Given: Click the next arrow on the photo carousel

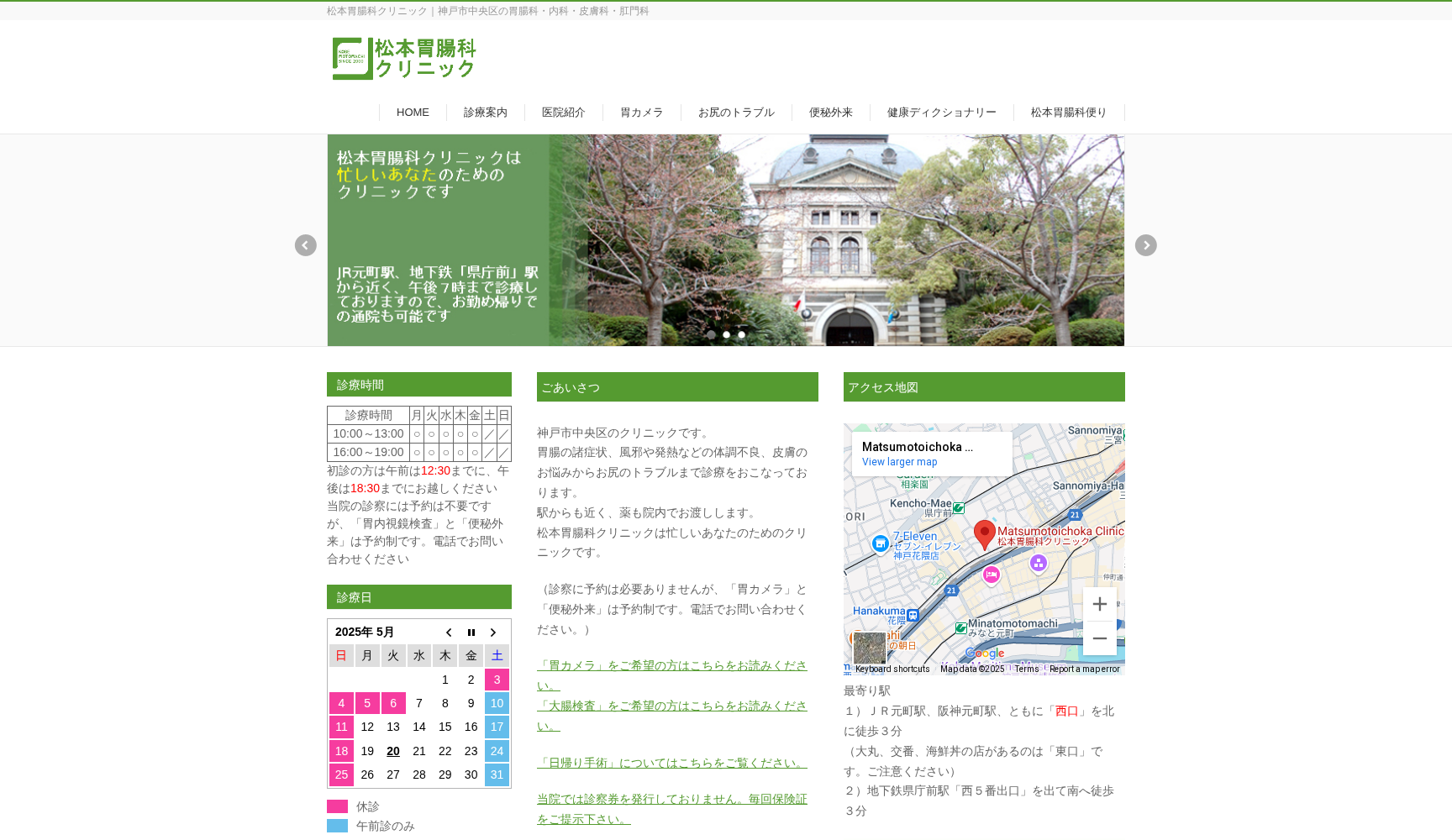Looking at the screenshot, I should tap(1145, 245).
